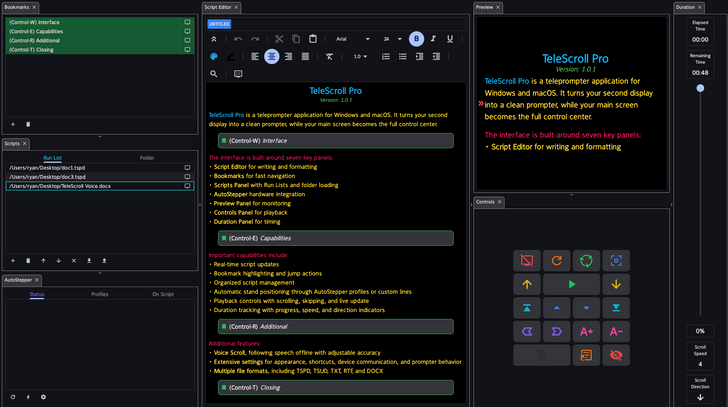Viewport: 728px width, 407px height.
Task: Select doc1.tspd in the run list
Action: pos(100,168)
